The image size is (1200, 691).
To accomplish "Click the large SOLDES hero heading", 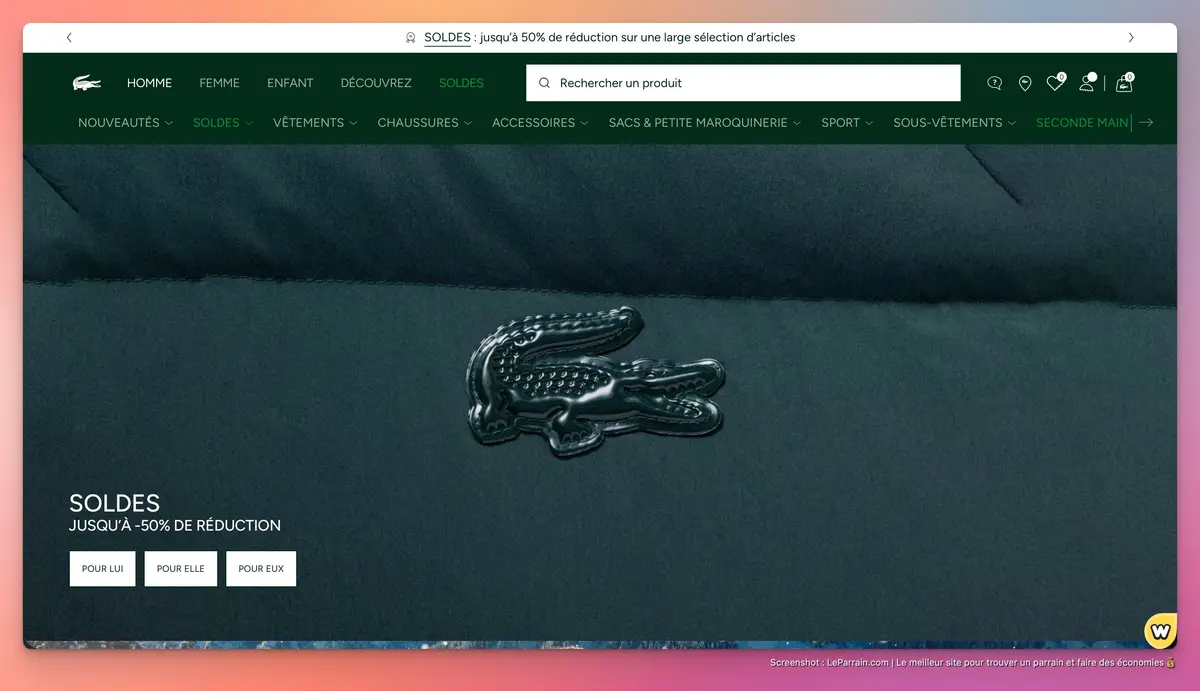I will click(x=115, y=503).
